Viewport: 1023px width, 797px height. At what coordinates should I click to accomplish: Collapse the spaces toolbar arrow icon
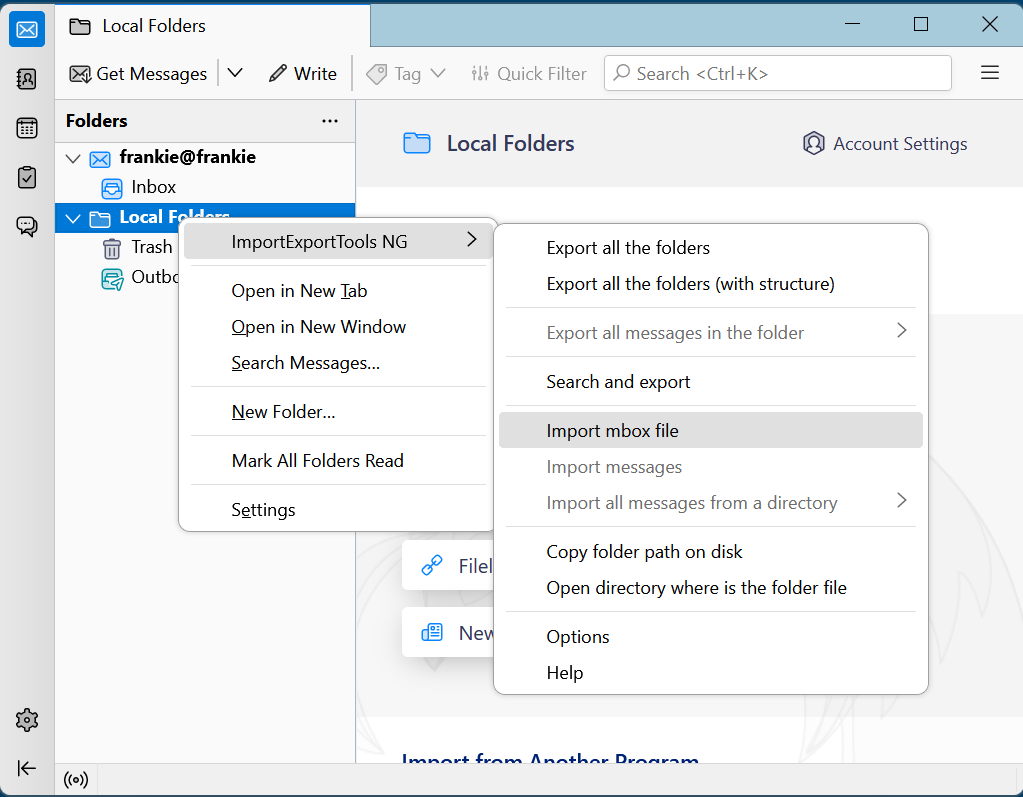click(27, 768)
